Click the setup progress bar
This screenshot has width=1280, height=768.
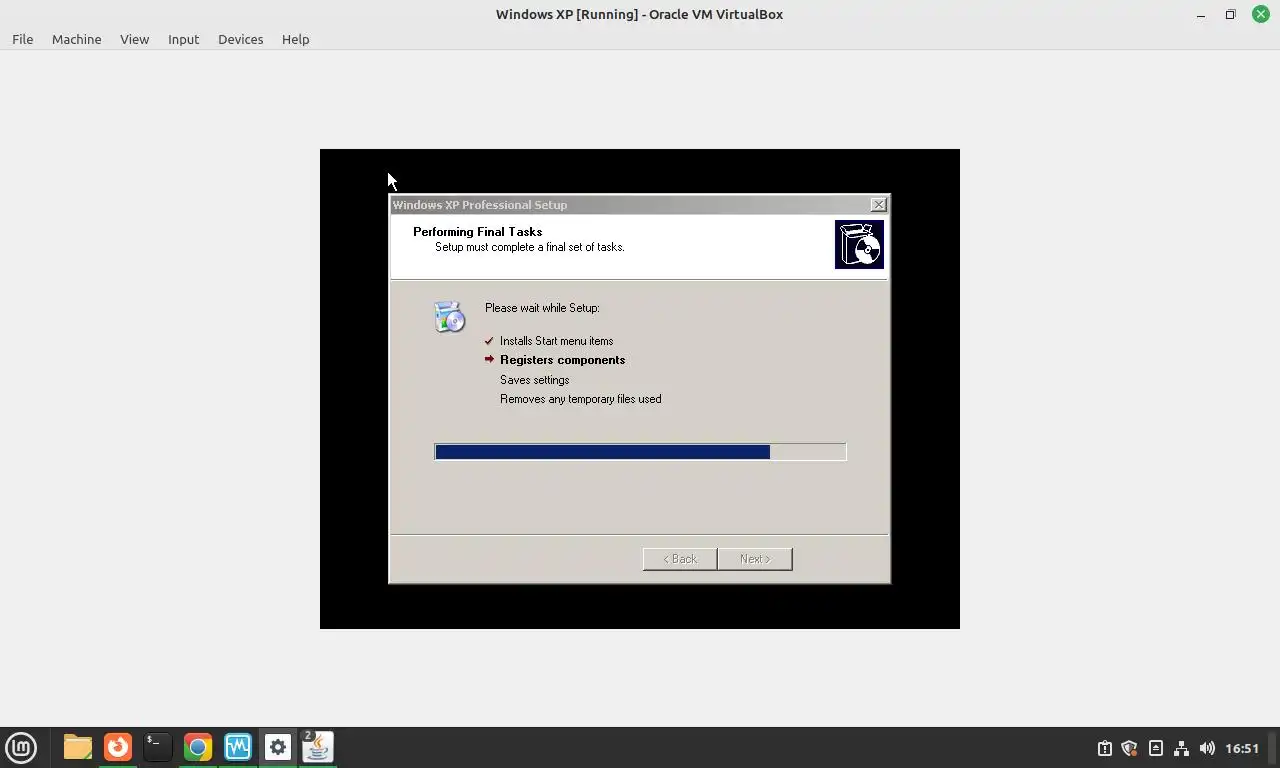640,452
